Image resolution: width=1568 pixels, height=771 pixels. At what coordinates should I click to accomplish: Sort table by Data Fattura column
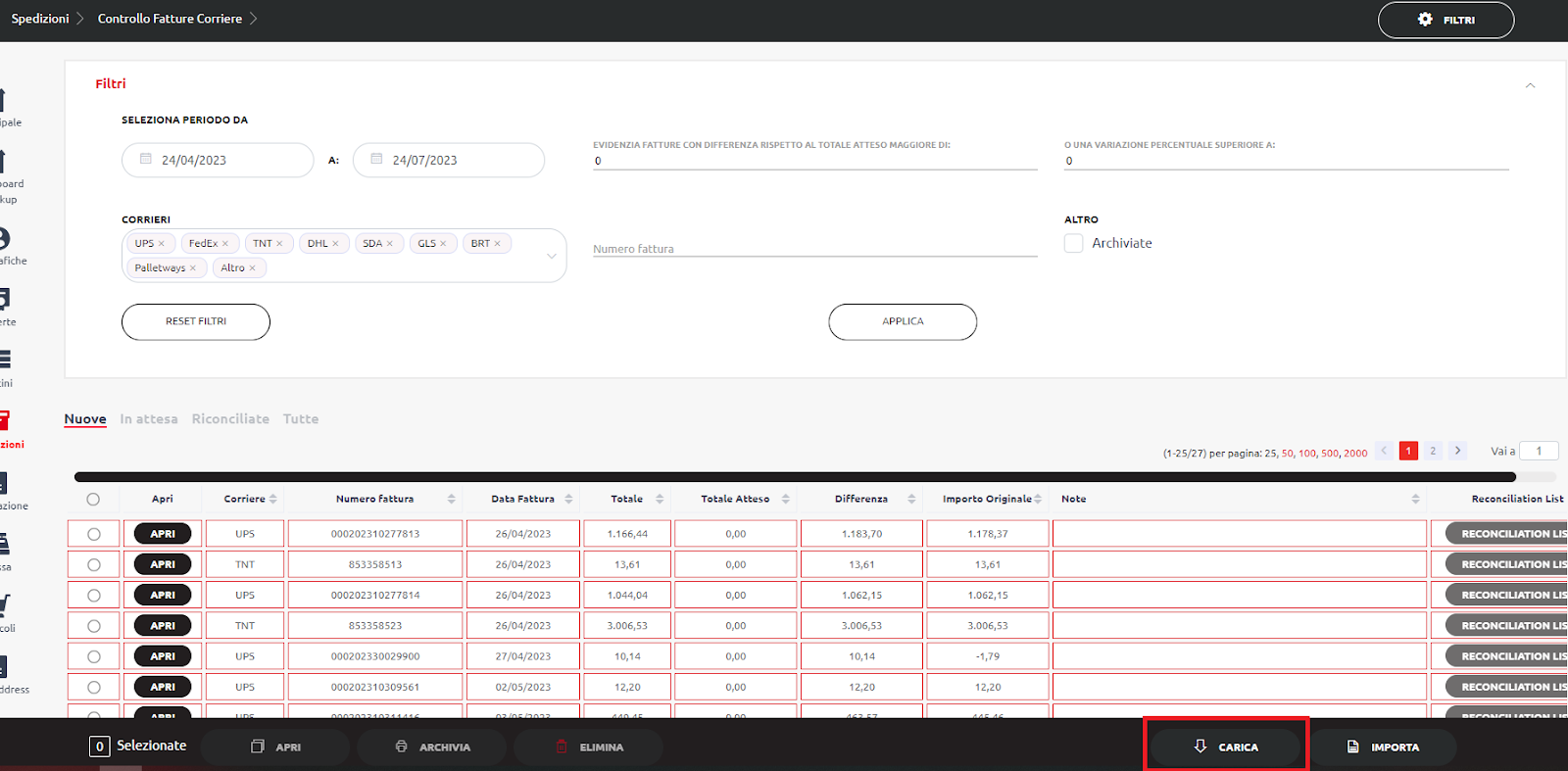click(x=568, y=500)
